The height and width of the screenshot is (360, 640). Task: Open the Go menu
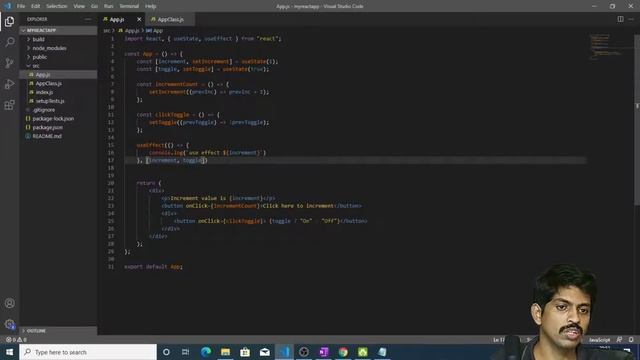click(94, 6)
